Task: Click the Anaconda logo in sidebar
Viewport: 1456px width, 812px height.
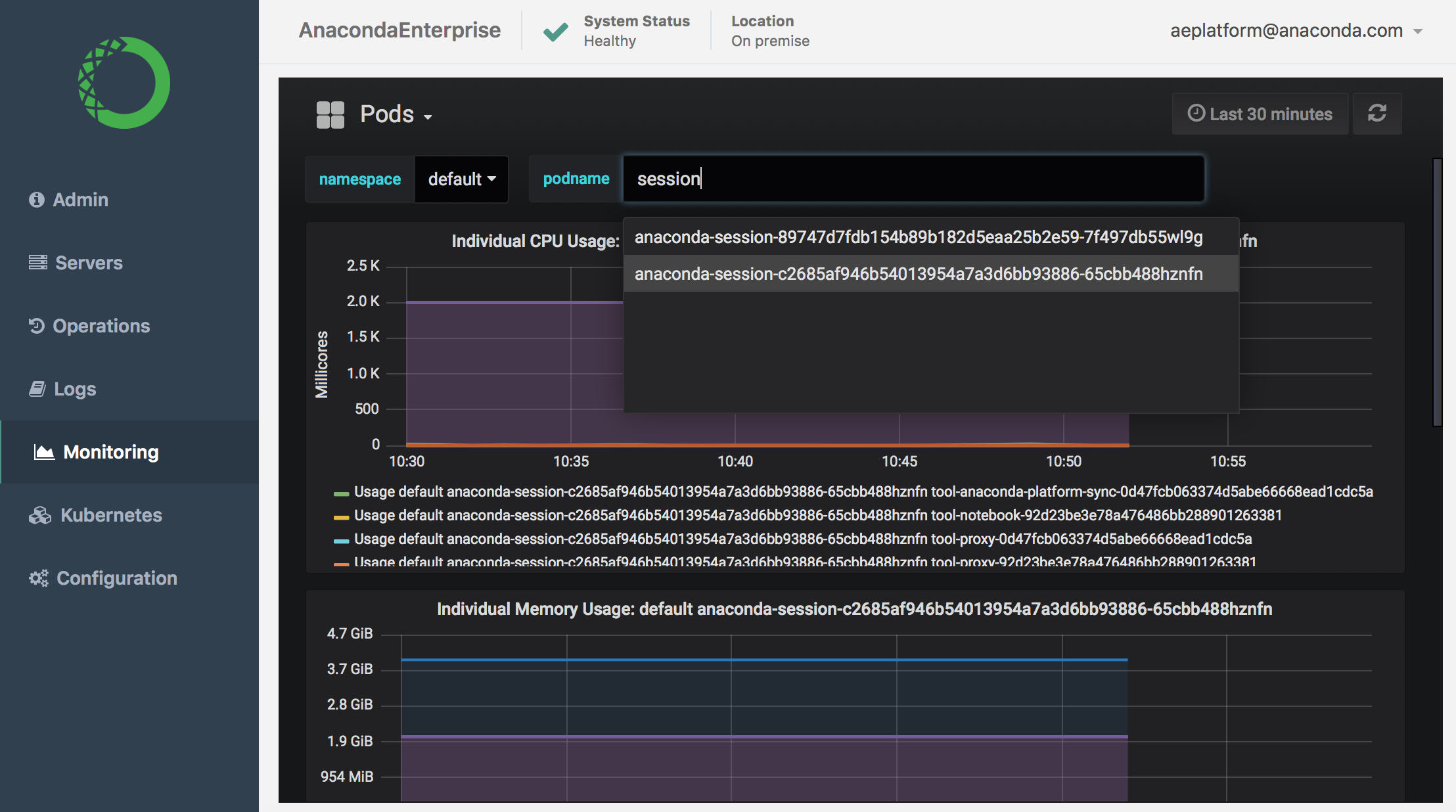Action: point(124,83)
